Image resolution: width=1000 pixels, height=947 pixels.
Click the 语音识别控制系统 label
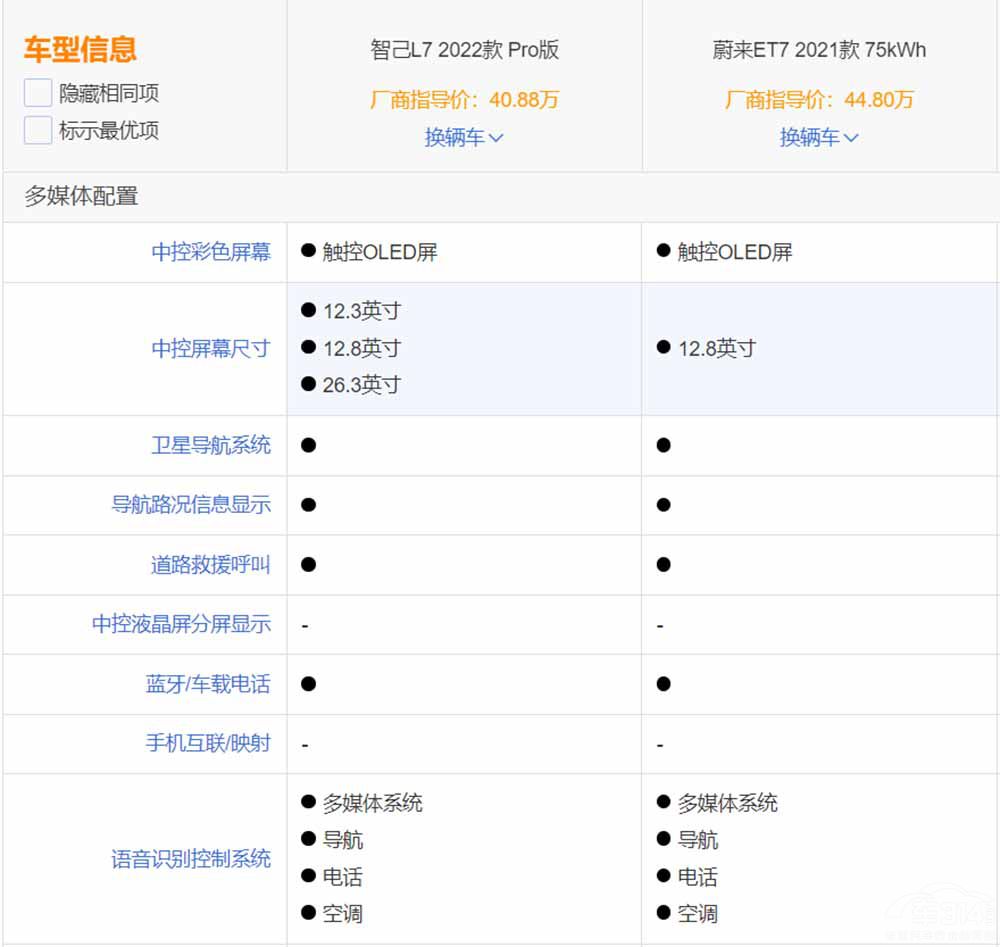tap(191, 859)
